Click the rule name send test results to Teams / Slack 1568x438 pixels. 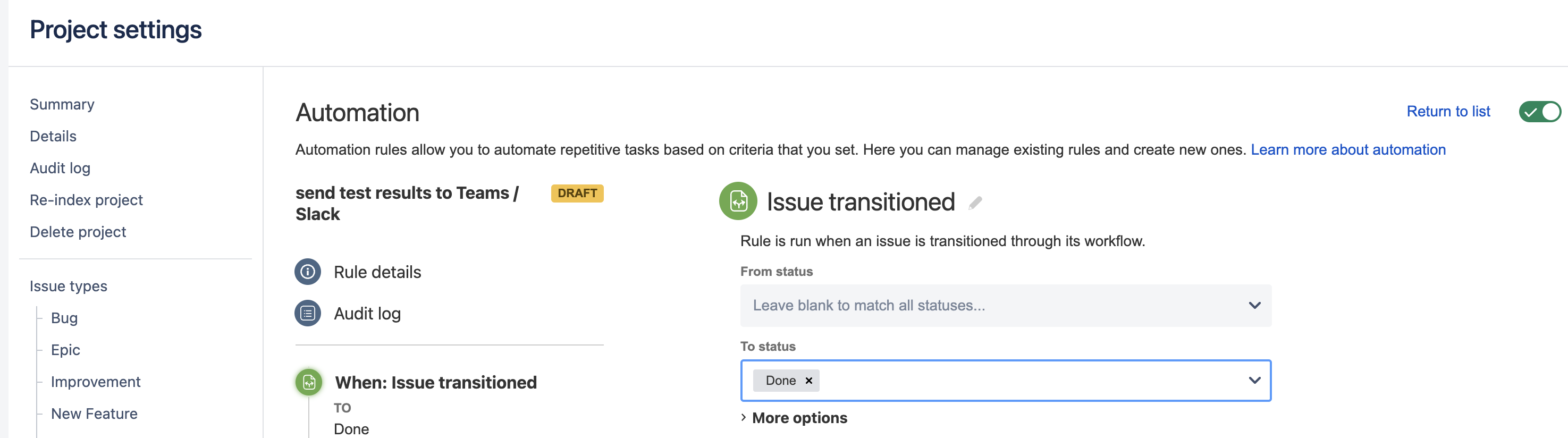click(407, 203)
